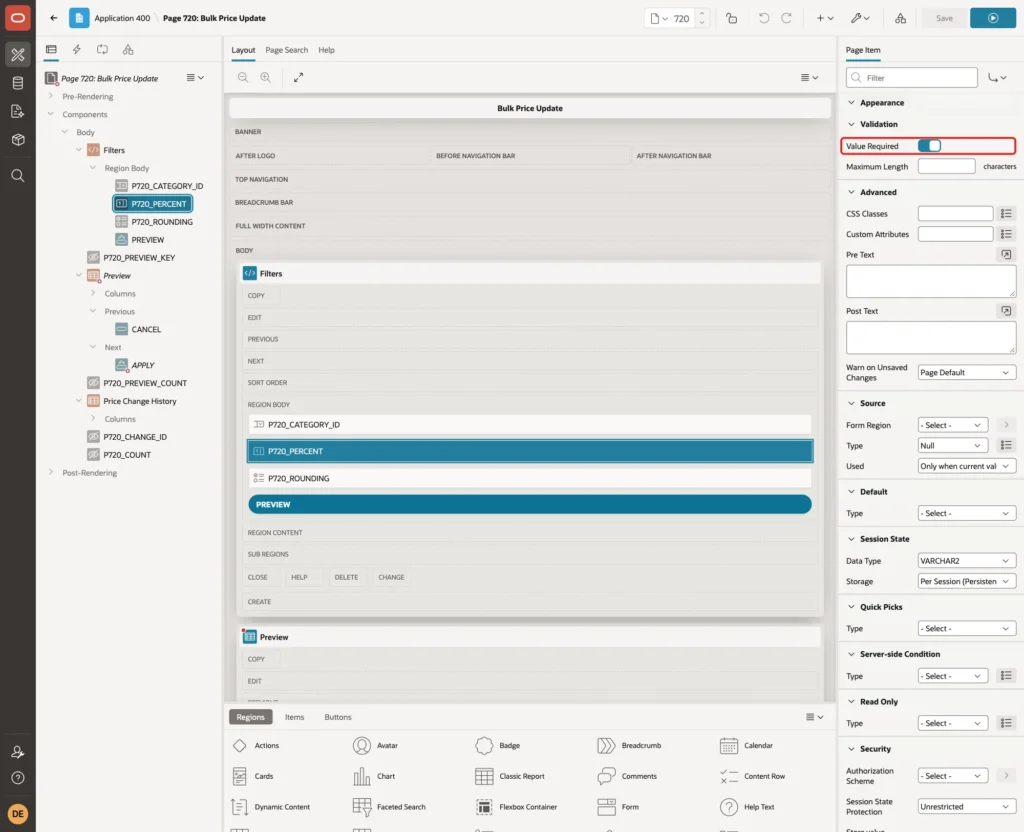Zoom out the layout view

tap(243, 78)
